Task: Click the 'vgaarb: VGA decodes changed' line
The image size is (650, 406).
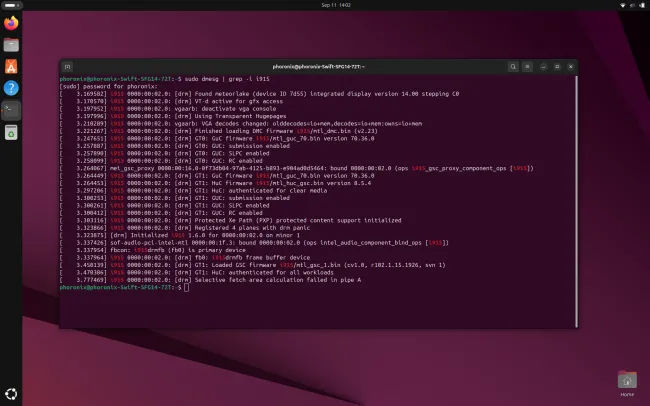Action: coord(241,124)
